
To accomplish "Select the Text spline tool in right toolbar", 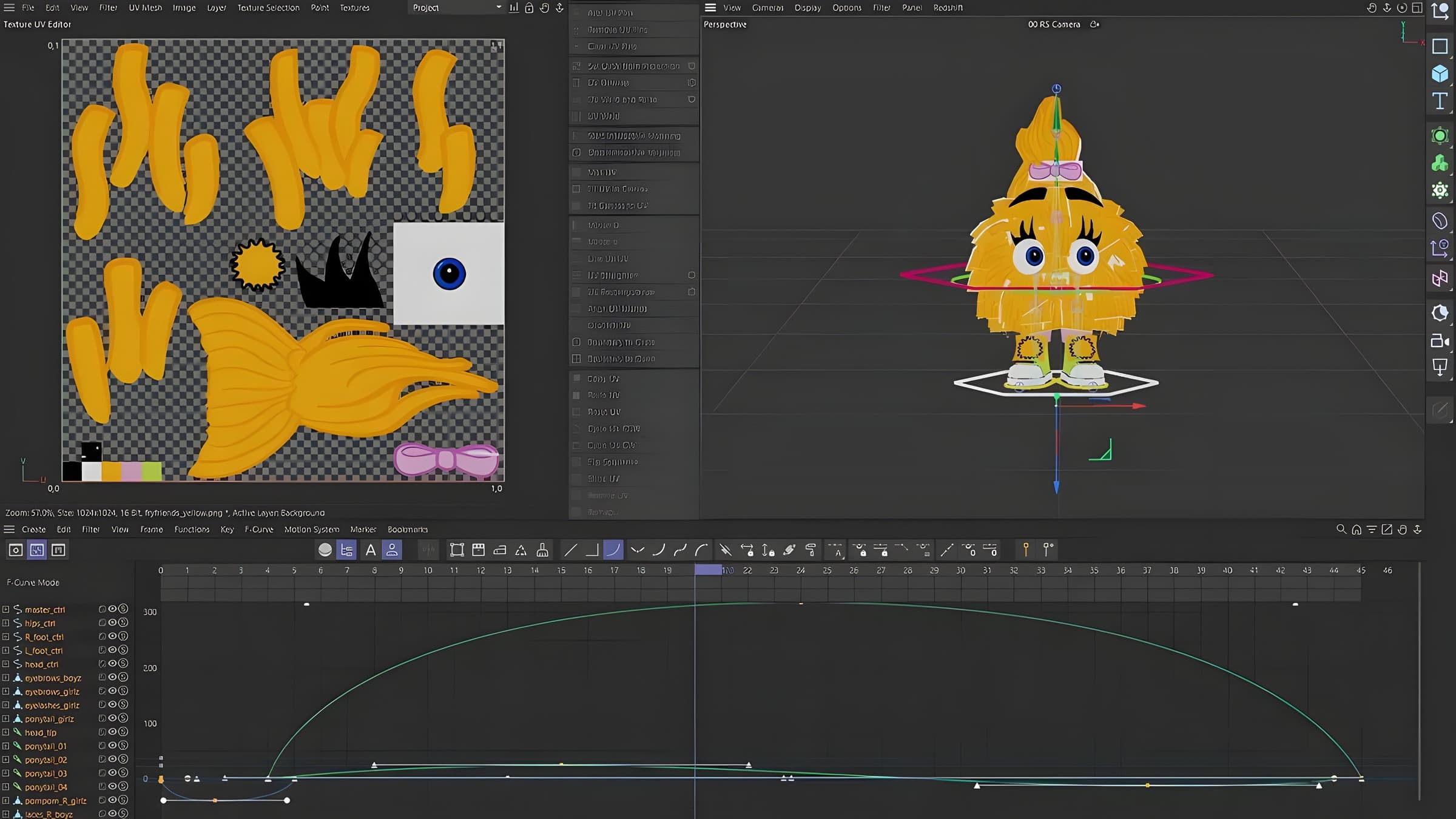I will 1440,101.
